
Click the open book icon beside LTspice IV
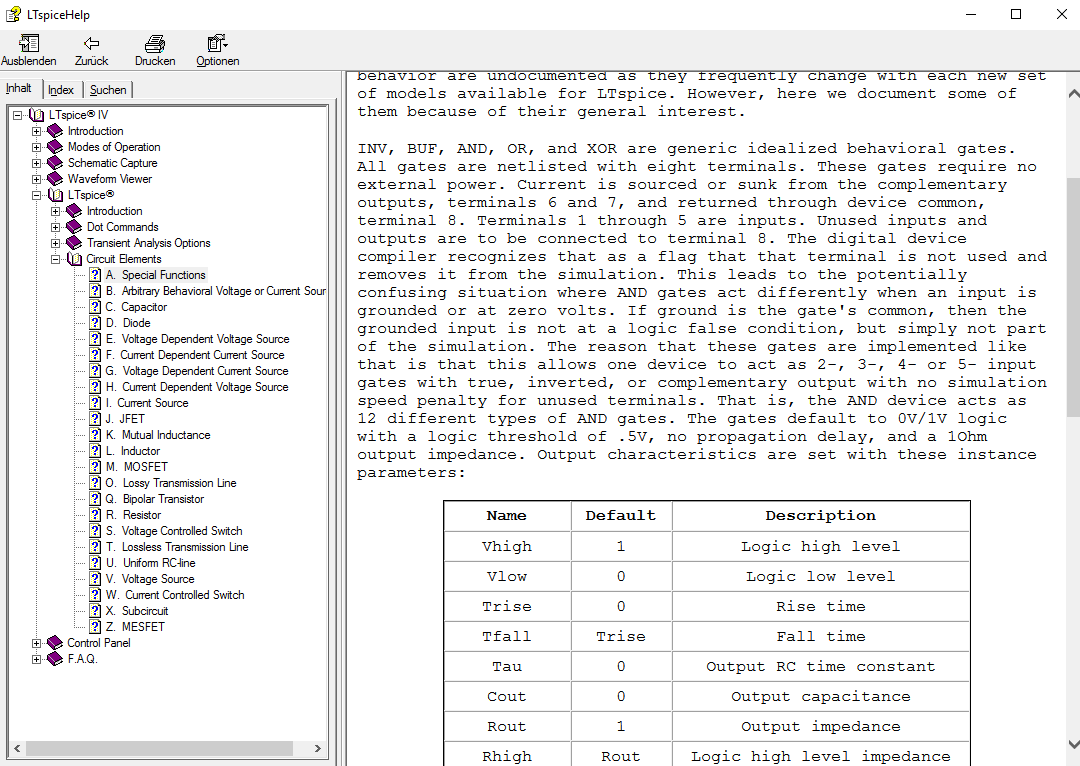[37, 115]
